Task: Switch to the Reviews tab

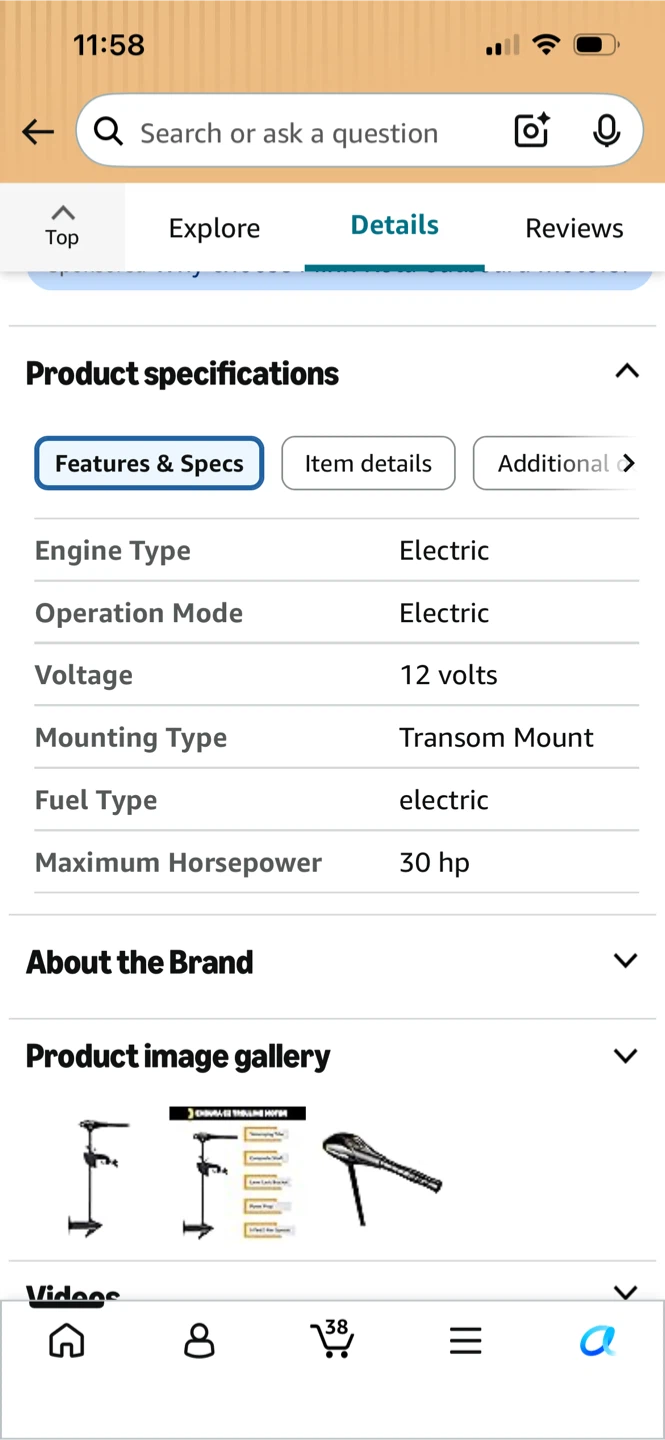Action: (x=574, y=228)
